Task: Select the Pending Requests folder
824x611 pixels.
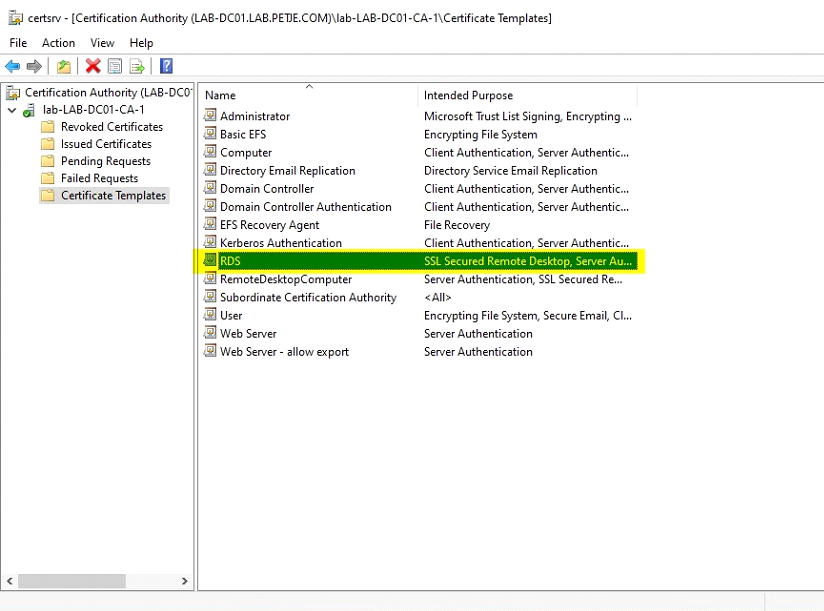Action: (105, 161)
